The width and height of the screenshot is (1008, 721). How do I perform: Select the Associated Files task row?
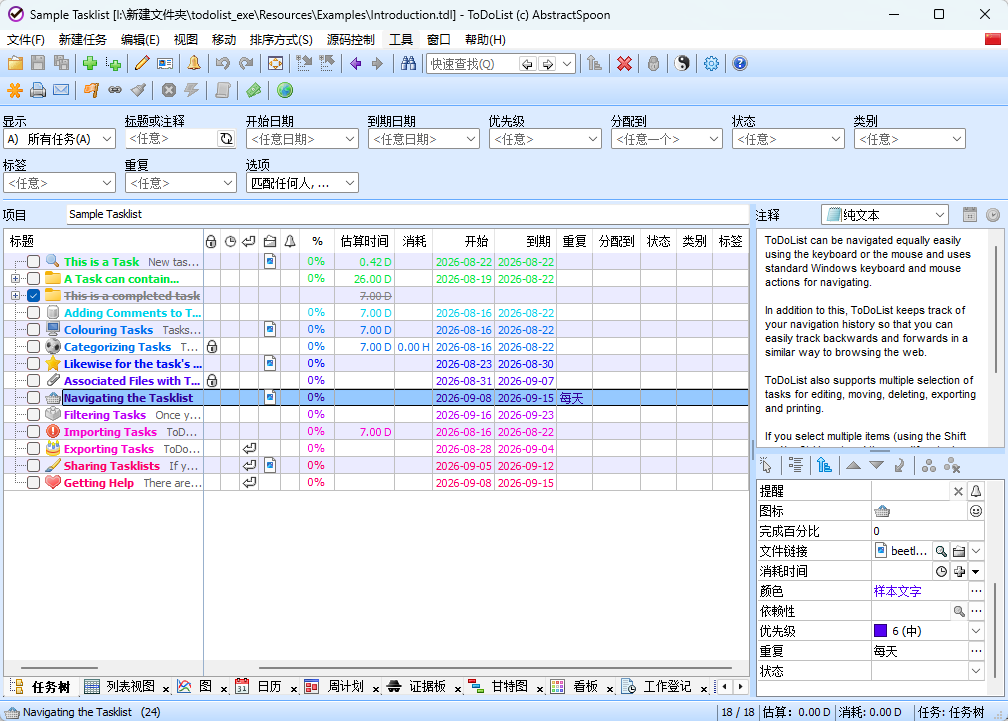(x=376, y=381)
